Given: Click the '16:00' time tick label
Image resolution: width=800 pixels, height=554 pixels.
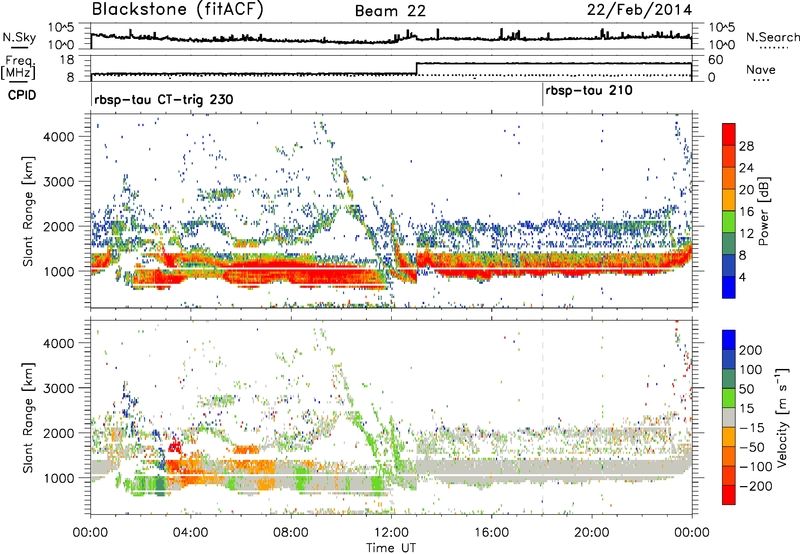Looking at the screenshot, I should coord(491,533).
